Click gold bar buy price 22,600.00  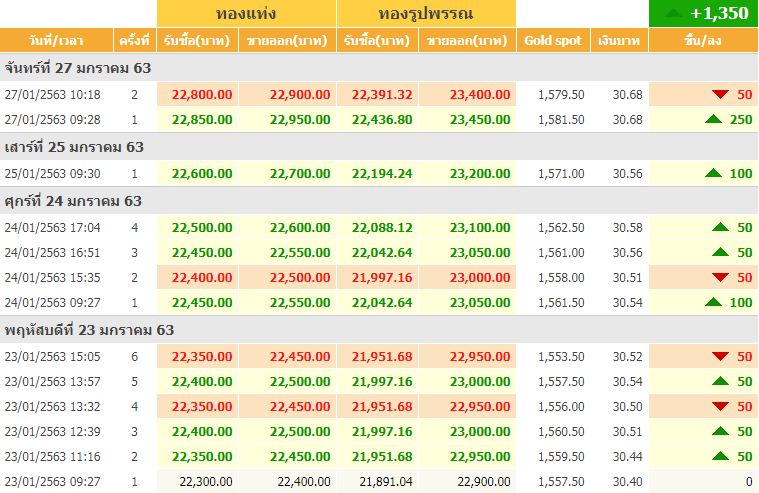click(202, 173)
